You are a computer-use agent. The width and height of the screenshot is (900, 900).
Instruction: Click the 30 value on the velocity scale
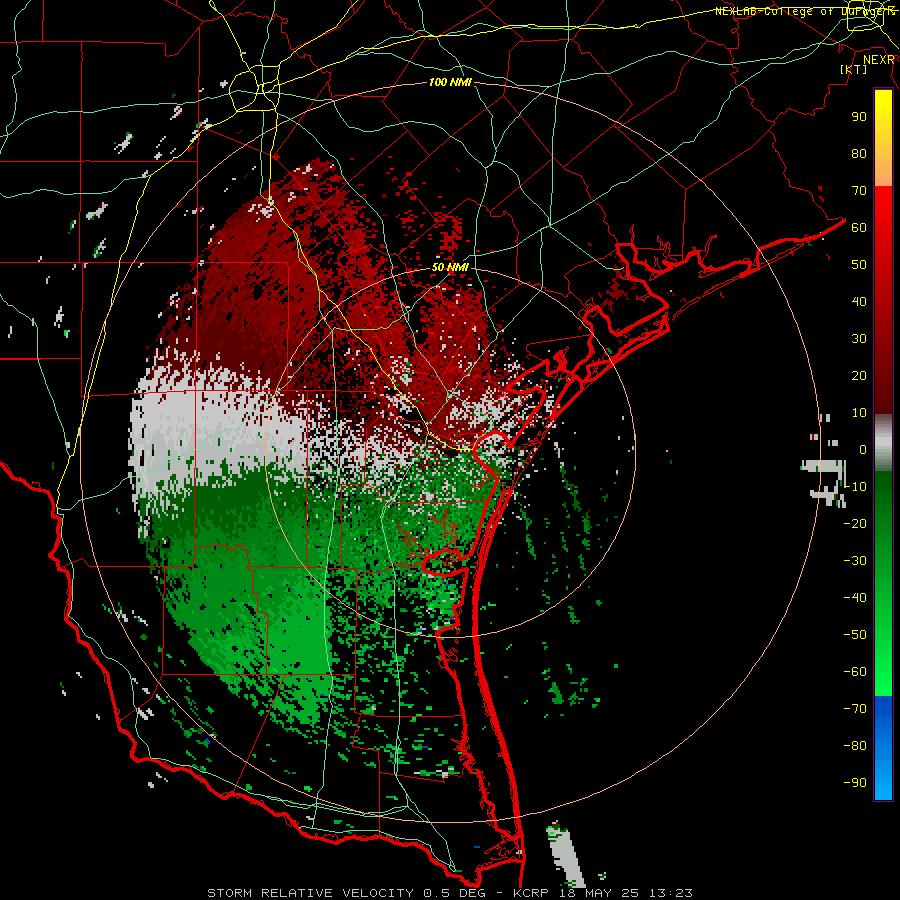click(859, 339)
